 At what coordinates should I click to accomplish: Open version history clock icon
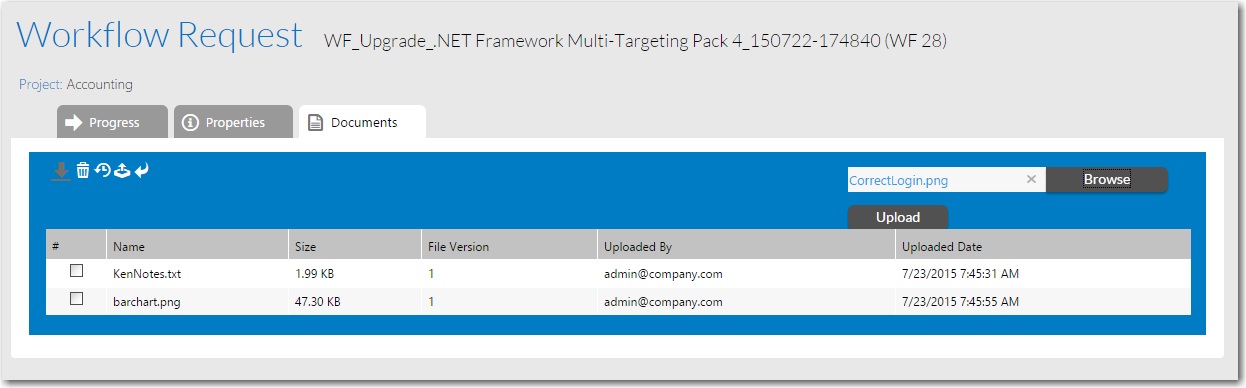(102, 171)
